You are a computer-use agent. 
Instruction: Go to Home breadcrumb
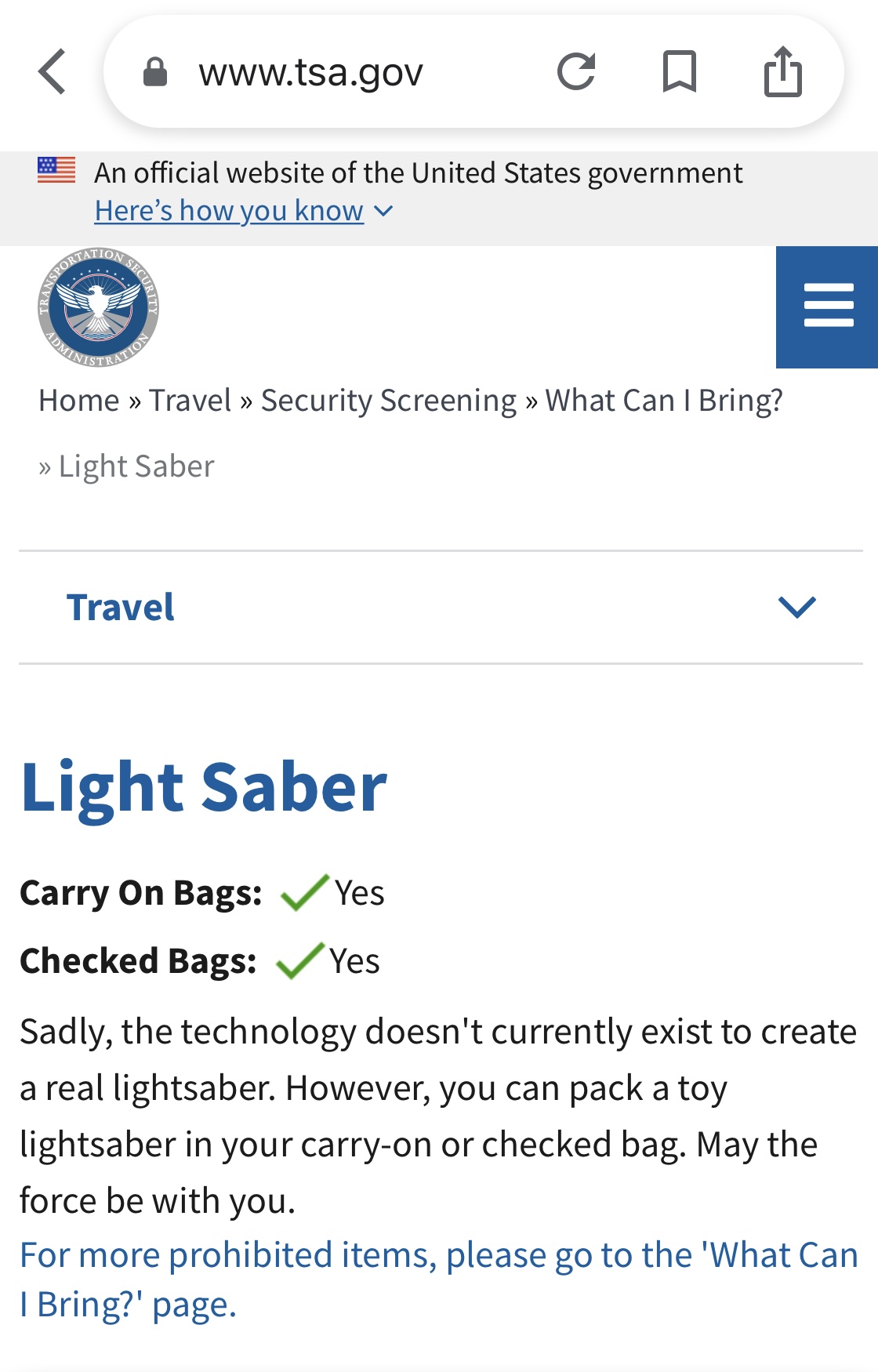pyautogui.click(x=79, y=401)
